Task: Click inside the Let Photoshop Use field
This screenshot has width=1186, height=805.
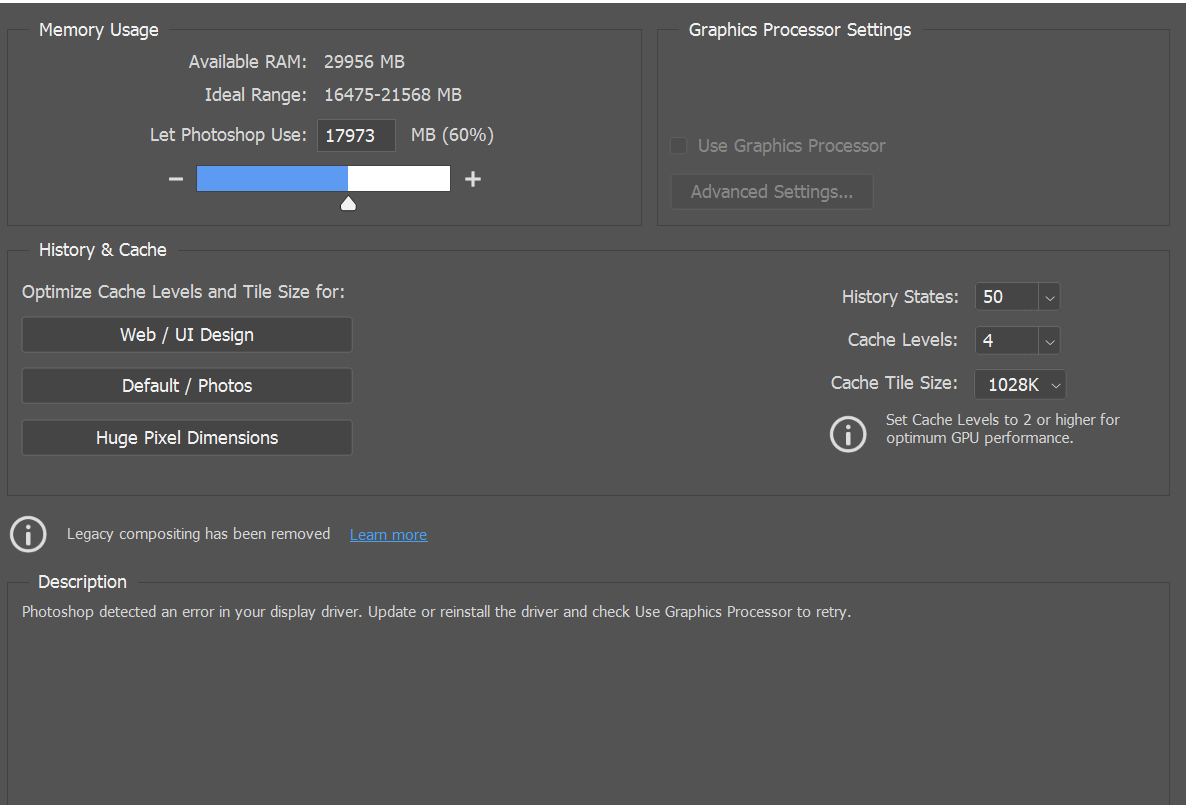Action: (x=356, y=134)
